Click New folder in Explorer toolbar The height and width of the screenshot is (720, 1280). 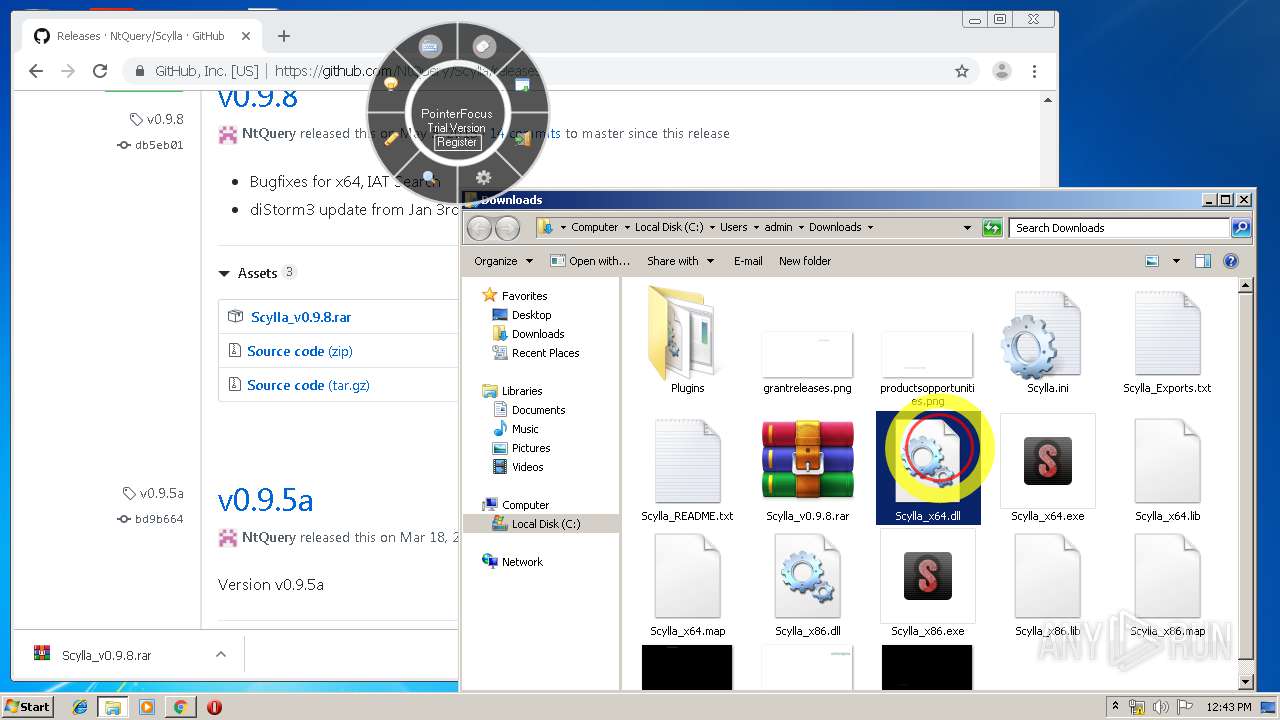(805, 261)
